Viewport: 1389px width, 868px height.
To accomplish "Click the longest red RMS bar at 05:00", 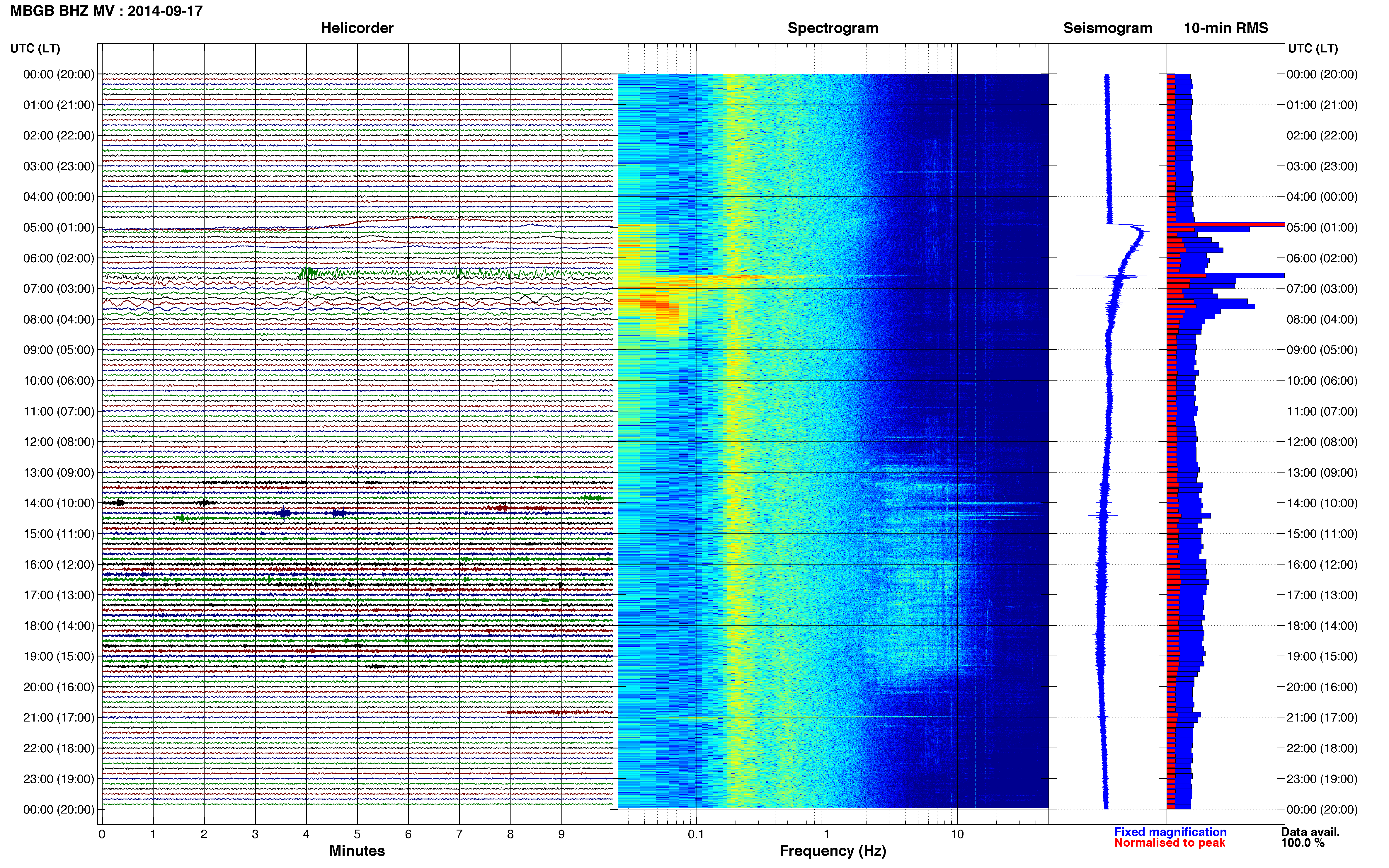I will [x=1225, y=224].
